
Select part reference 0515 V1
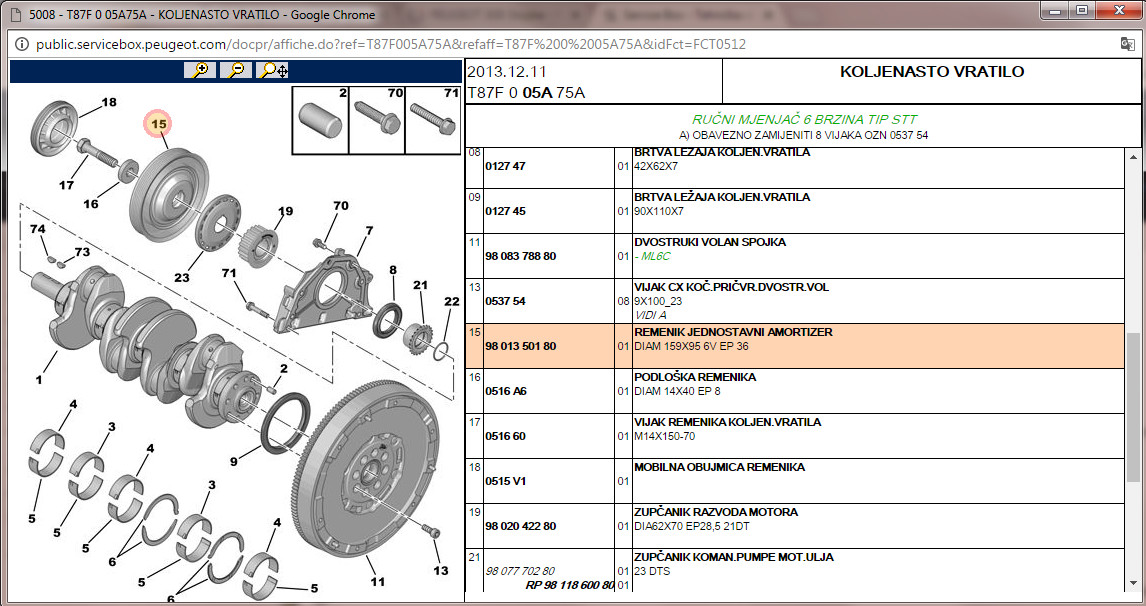506,481
